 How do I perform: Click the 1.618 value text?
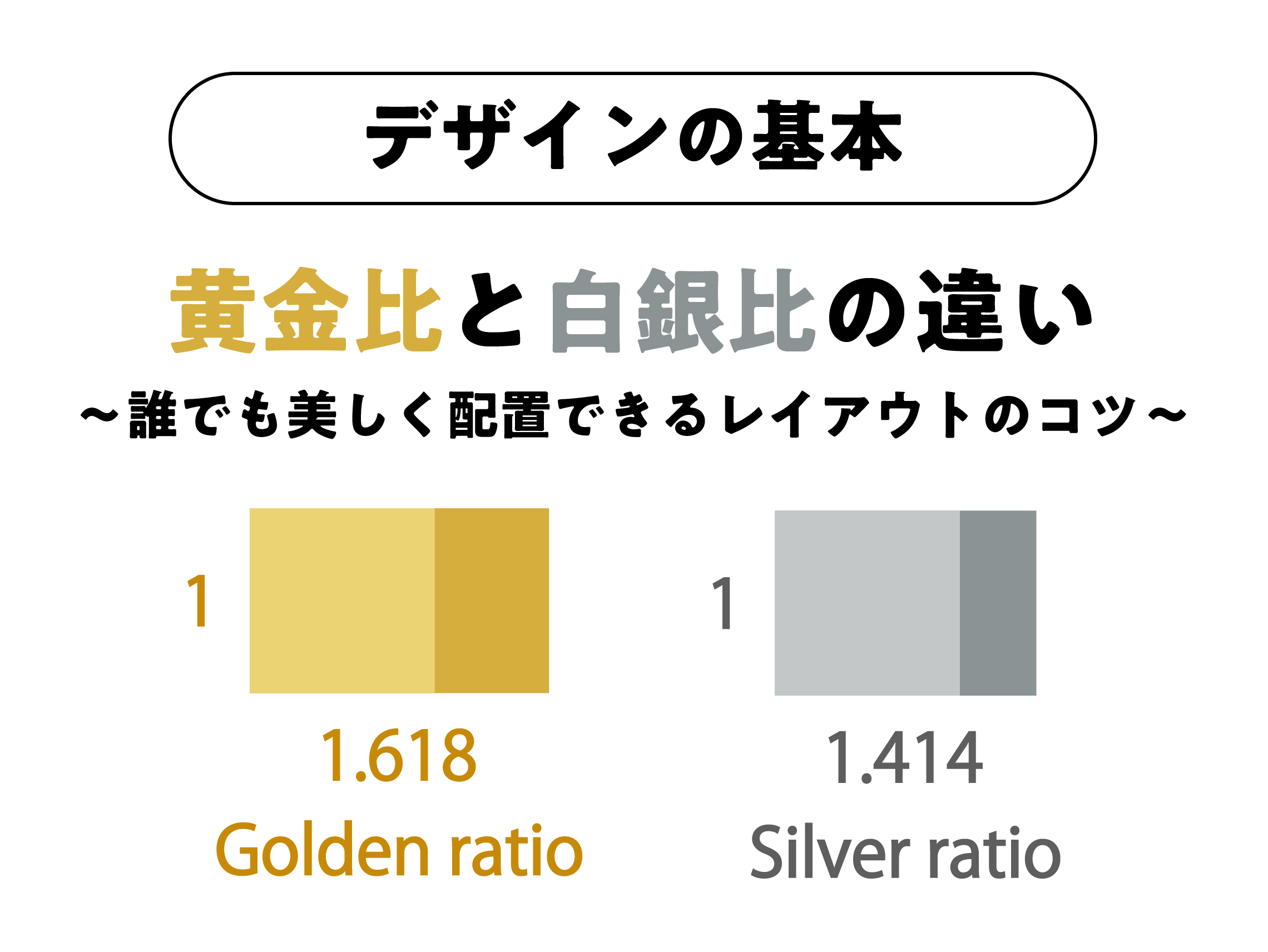point(399,754)
